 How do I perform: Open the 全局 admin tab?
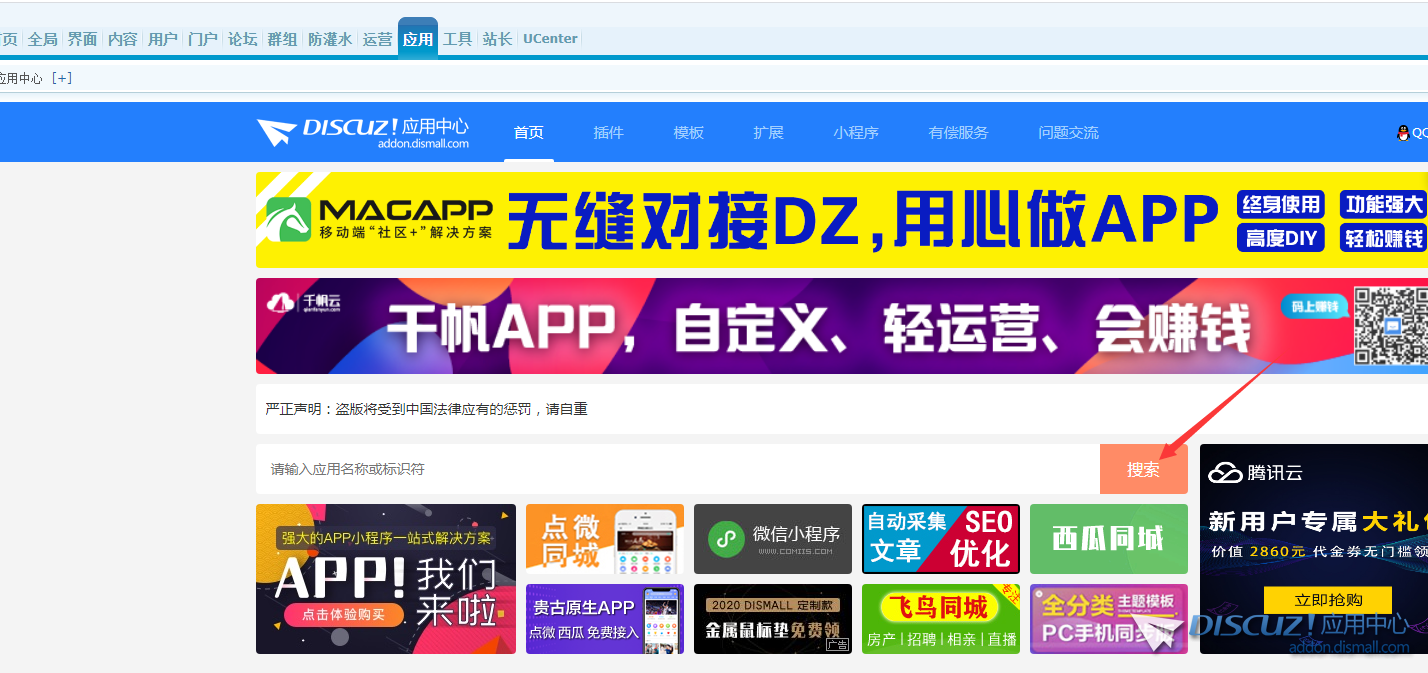click(43, 39)
